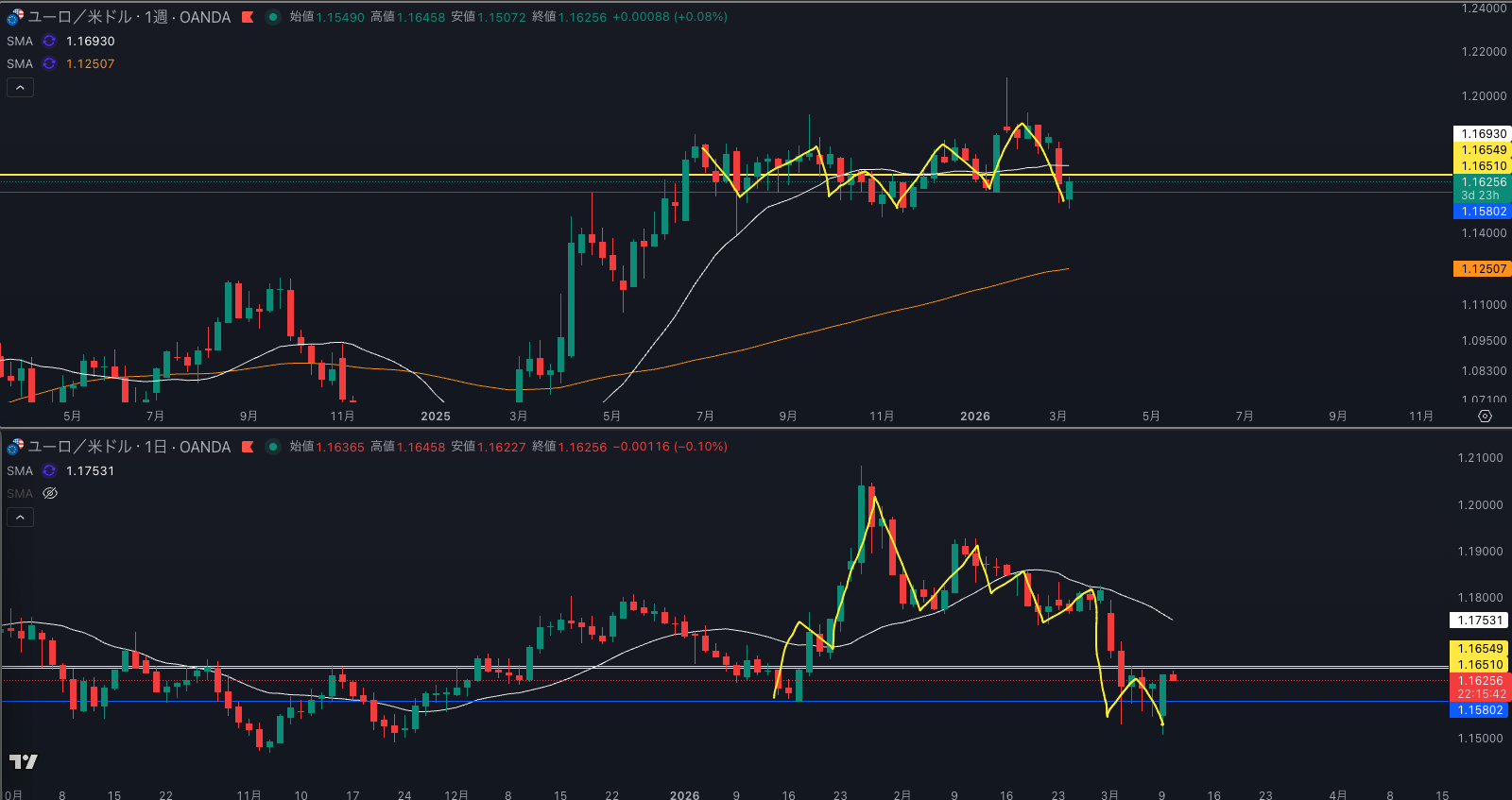Click refresh icon beside SMA 1.17531

point(49,470)
